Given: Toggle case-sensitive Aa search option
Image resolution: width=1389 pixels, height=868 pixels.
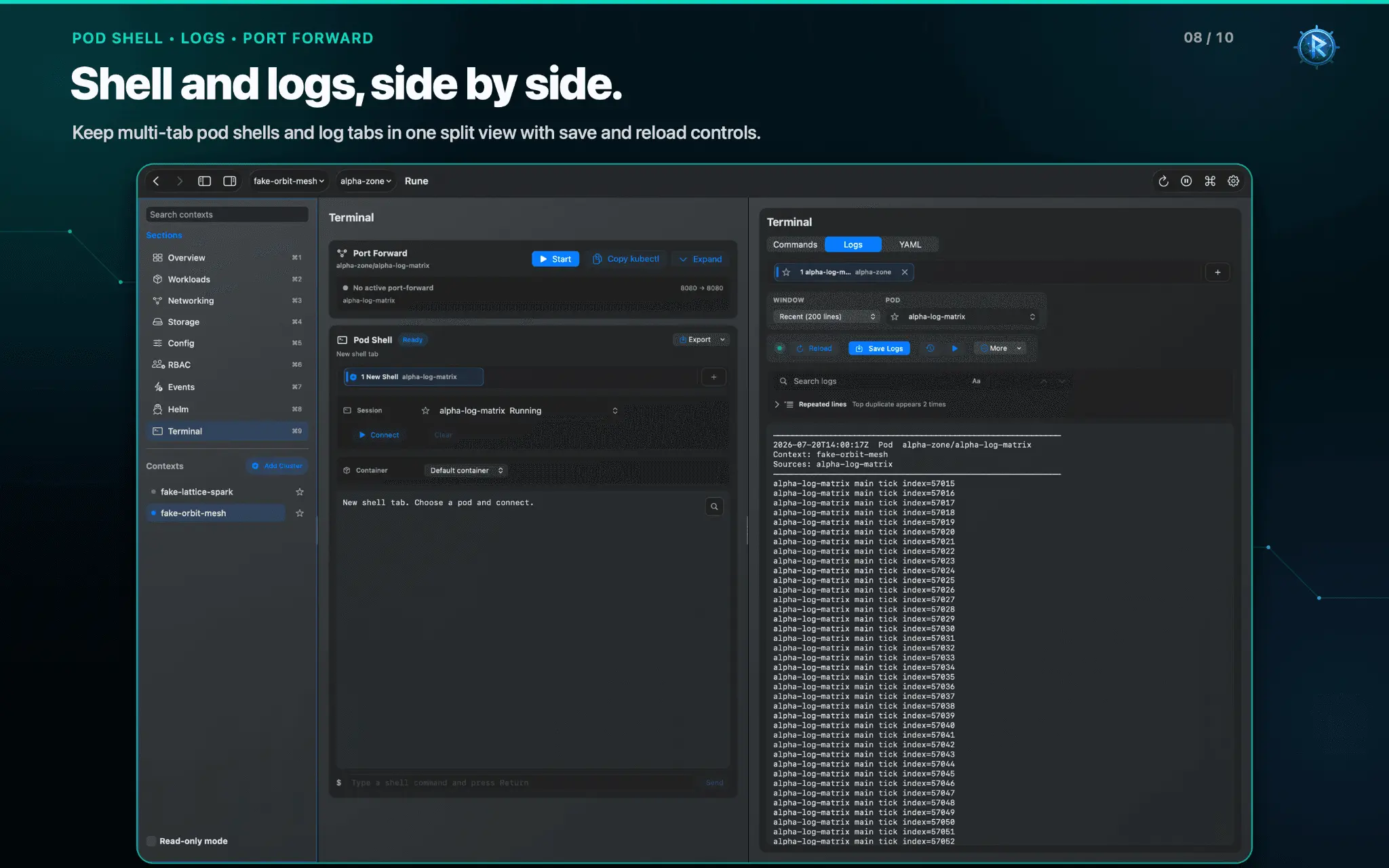Looking at the screenshot, I should pos(977,381).
